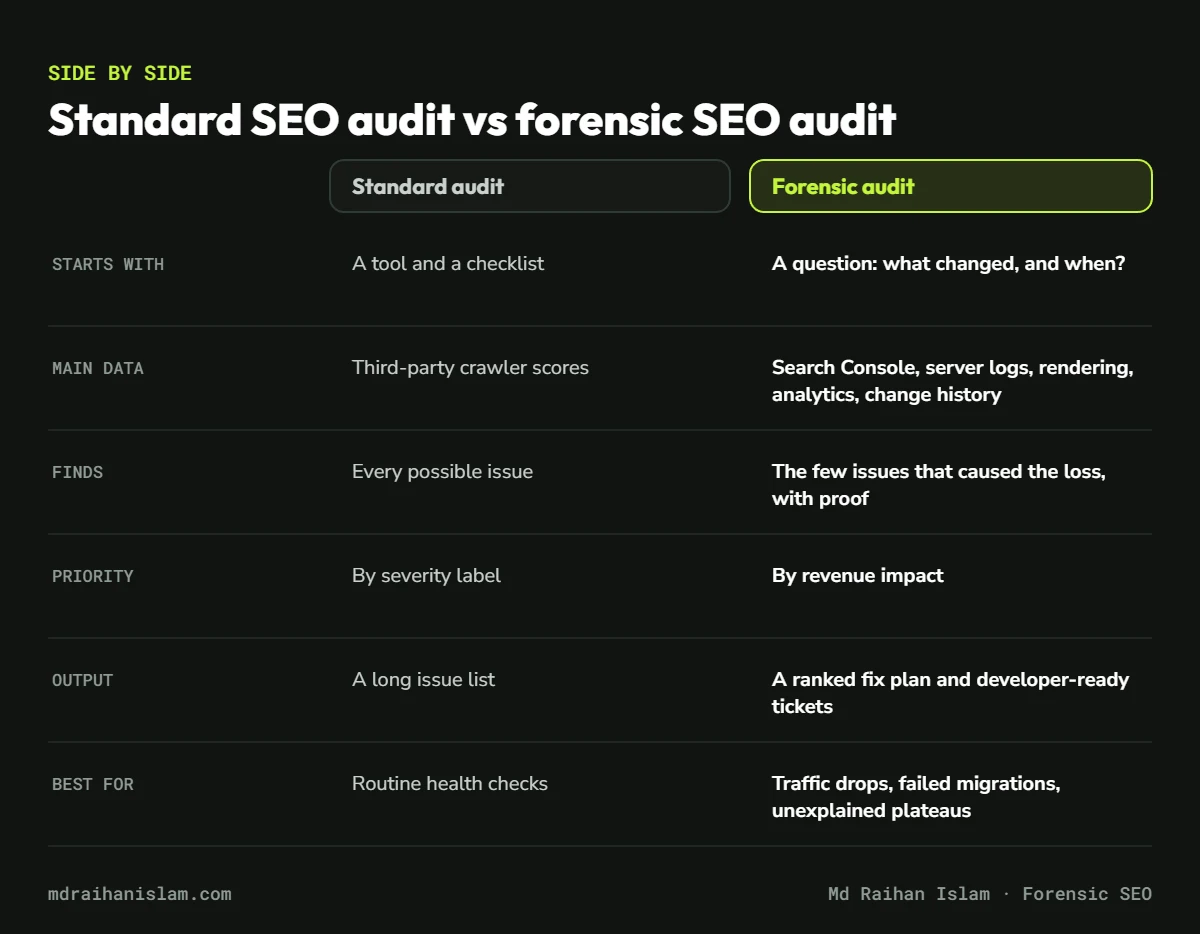Viewport: 1200px width, 934px height.
Task: Click 'Every possible issue' cell
Action: click(442, 472)
